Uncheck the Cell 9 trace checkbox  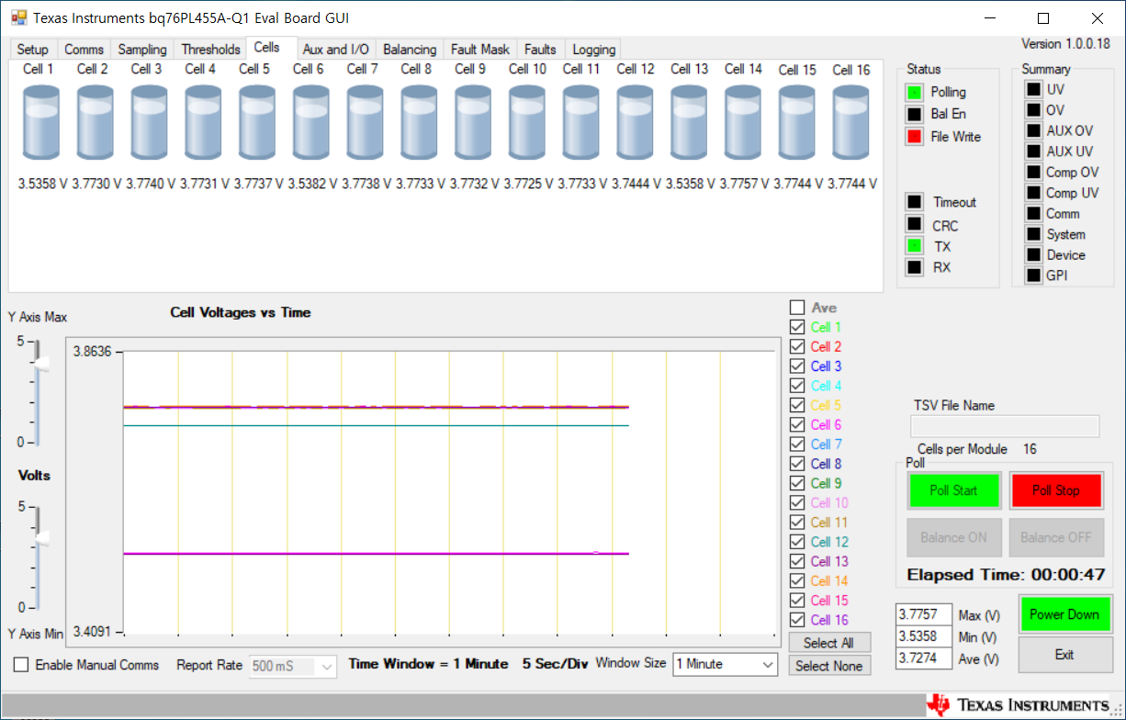pyautogui.click(x=797, y=483)
